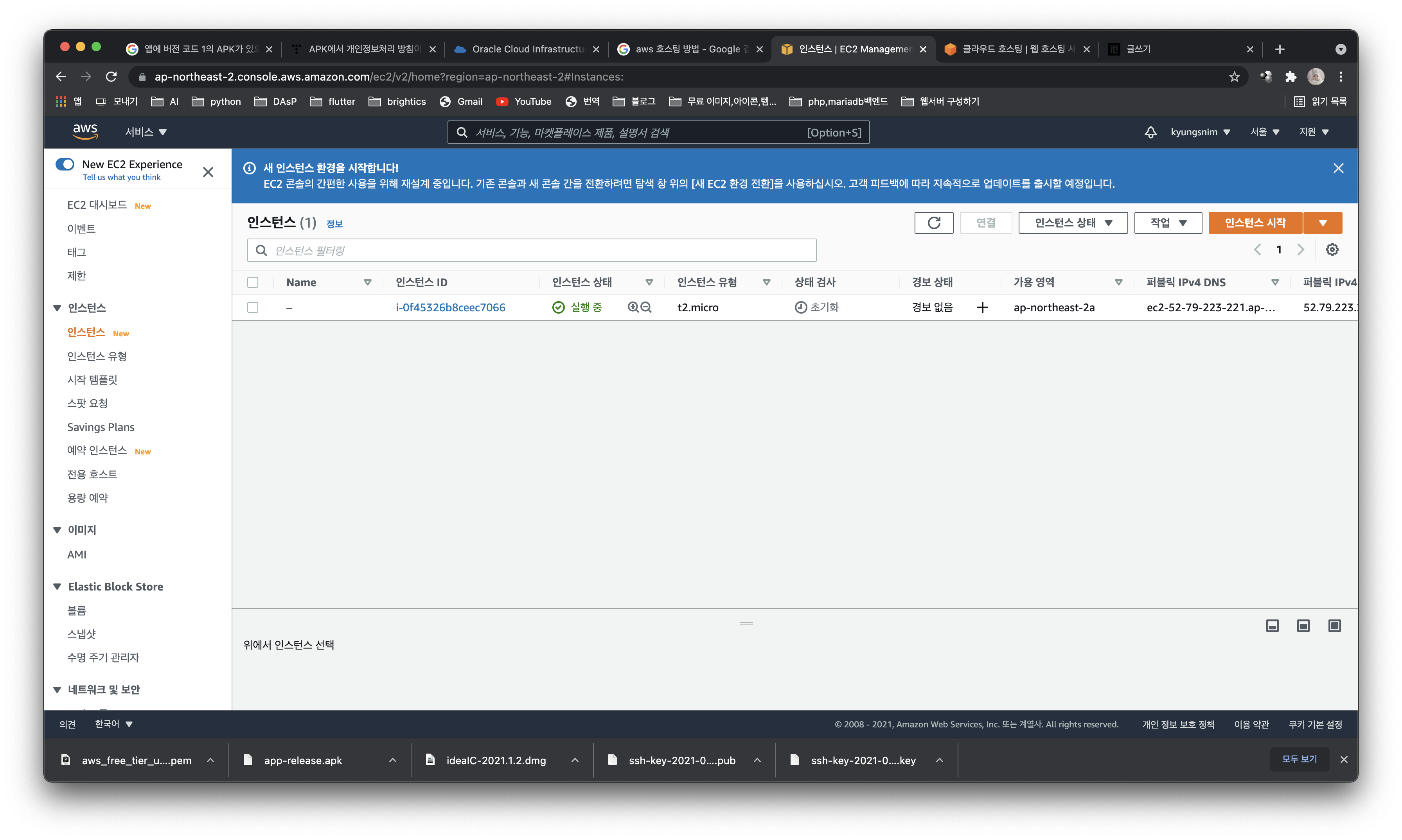The width and height of the screenshot is (1402, 840).
Task: Open Chrome extensions puzzle icon
Action: click(x=1291, y=76)
